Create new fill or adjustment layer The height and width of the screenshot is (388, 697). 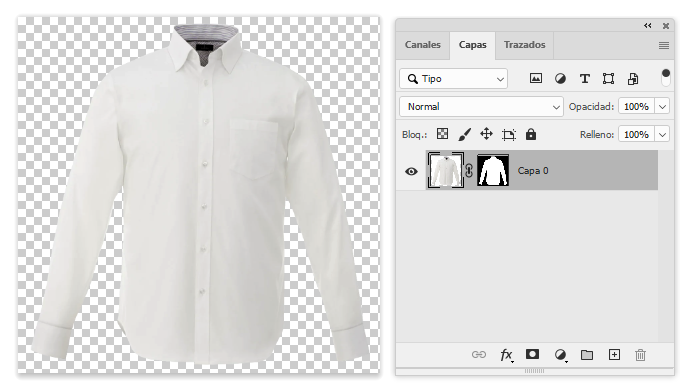[x=561, y=355]
